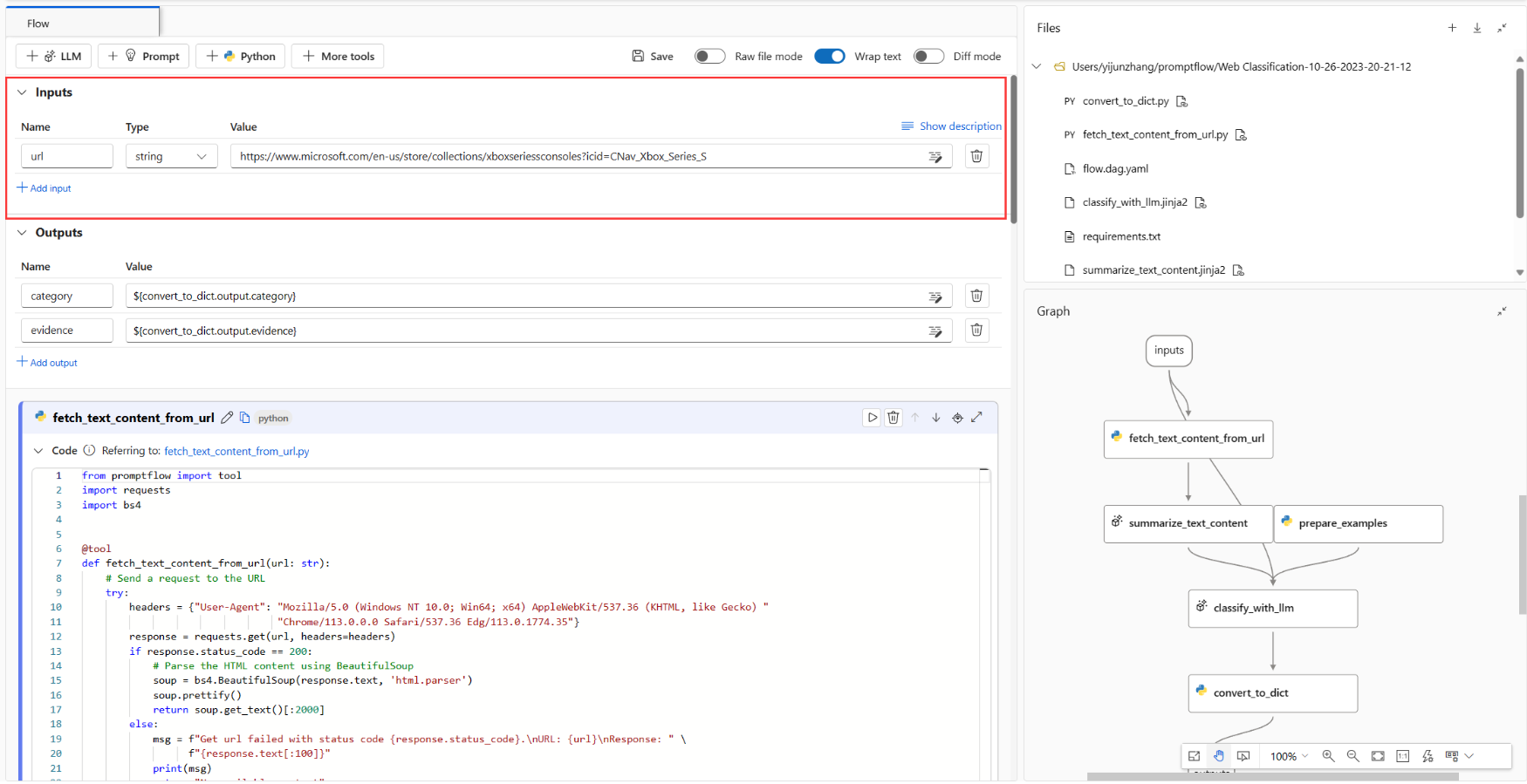Collapse the Outputs section
Screen dimensions: 1527x784
click(23, 233)
